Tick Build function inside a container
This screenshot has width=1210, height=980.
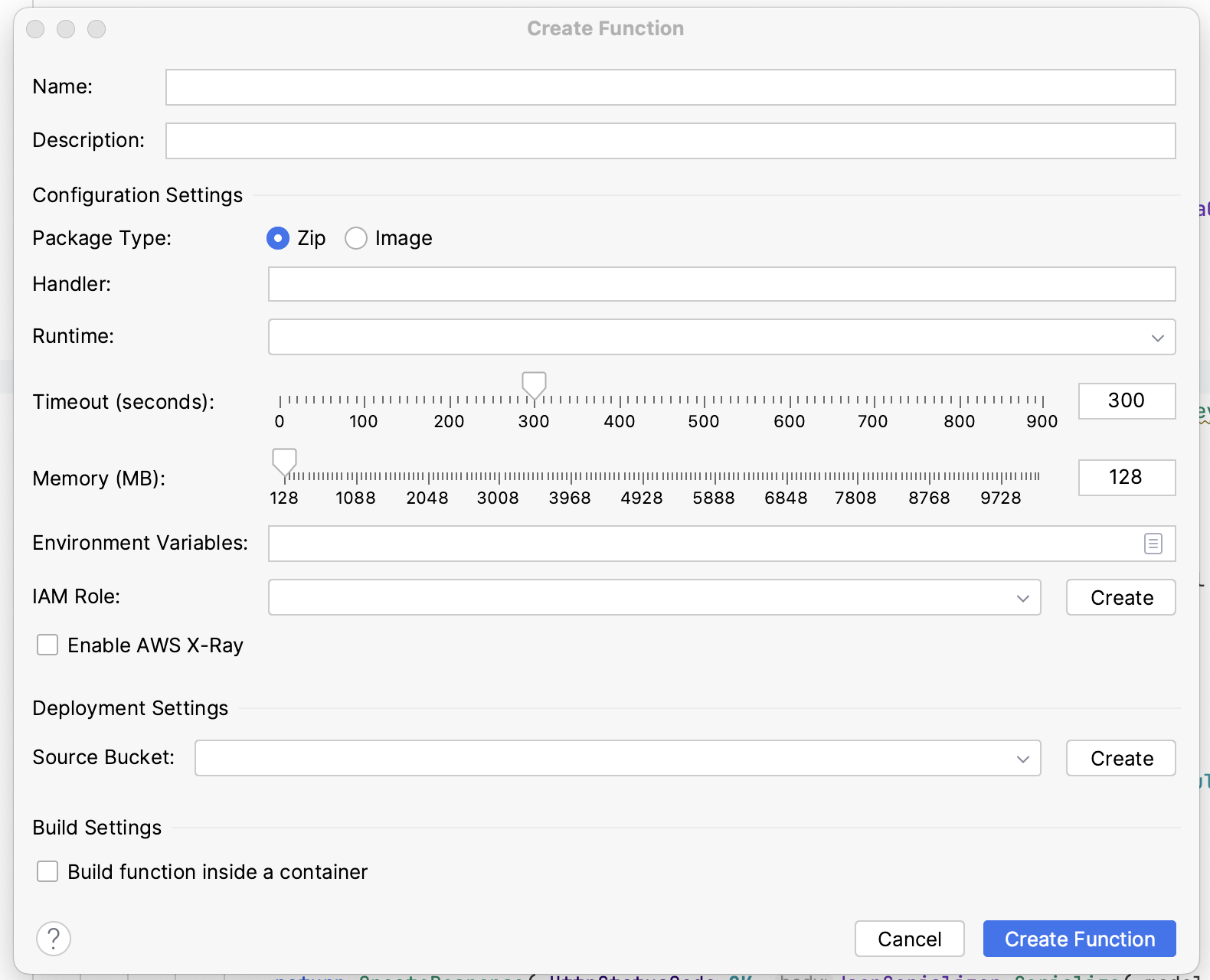(47, 871)
